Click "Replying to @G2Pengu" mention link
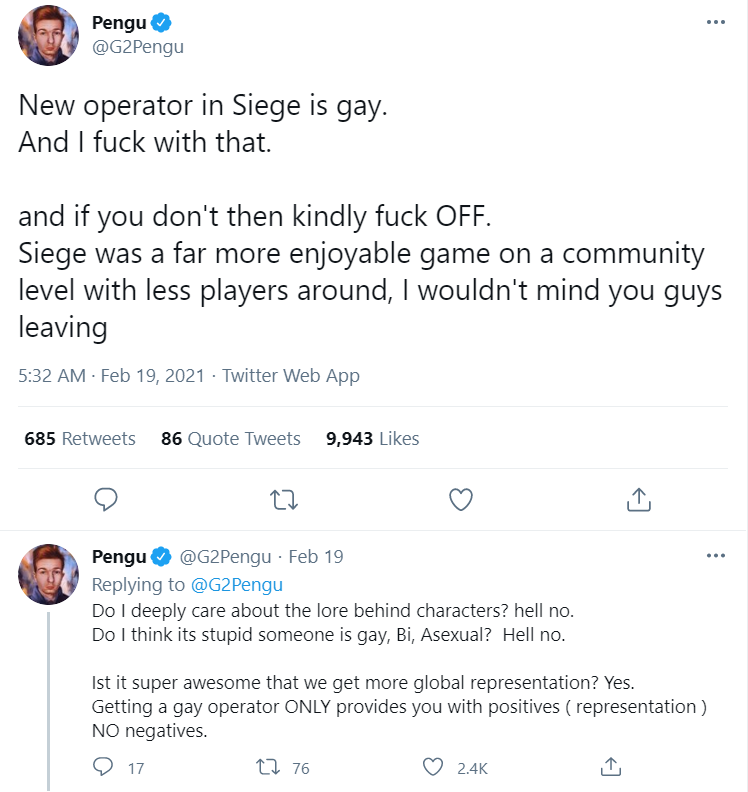The width and height of the screenshot is (748, 792). pos(237,584)
